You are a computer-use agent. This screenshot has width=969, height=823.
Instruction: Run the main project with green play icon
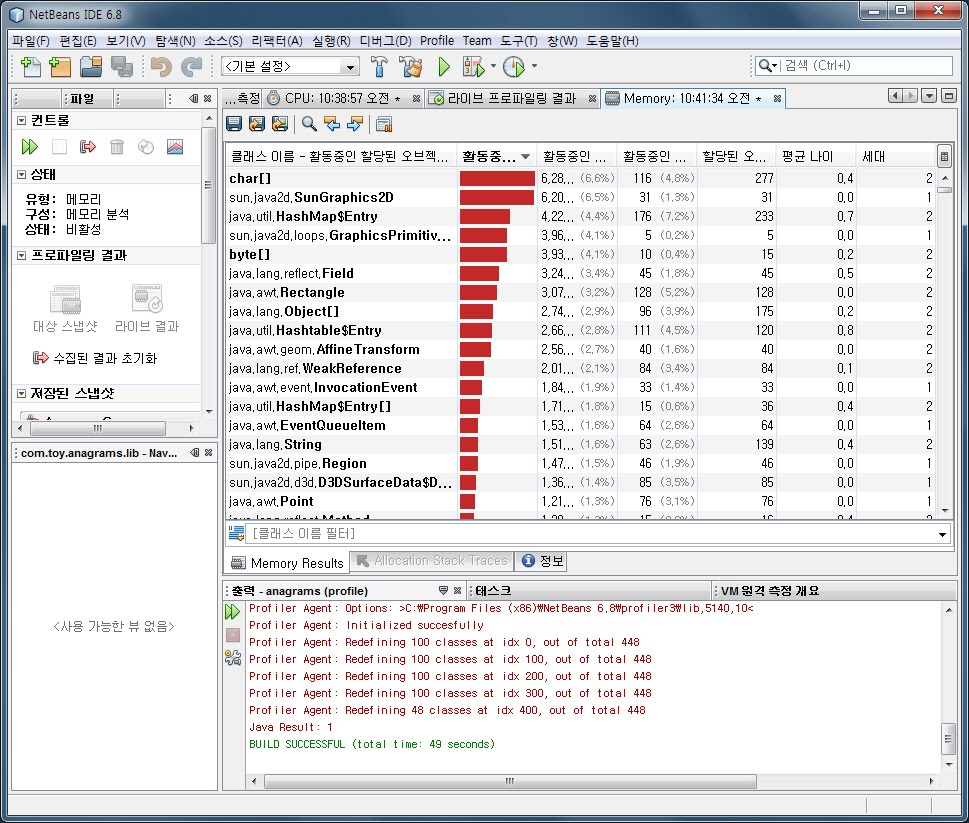pos(444,66)
